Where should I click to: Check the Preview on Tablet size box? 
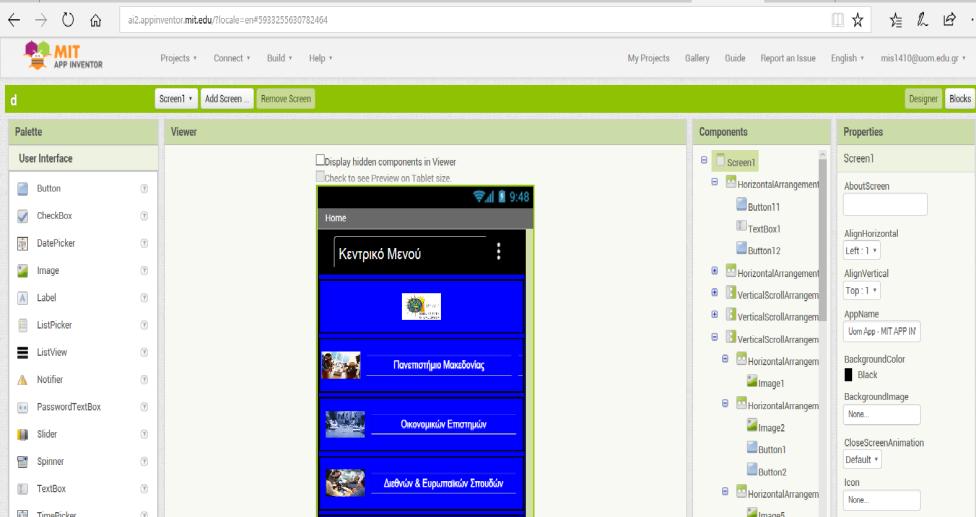pos(320,177)
